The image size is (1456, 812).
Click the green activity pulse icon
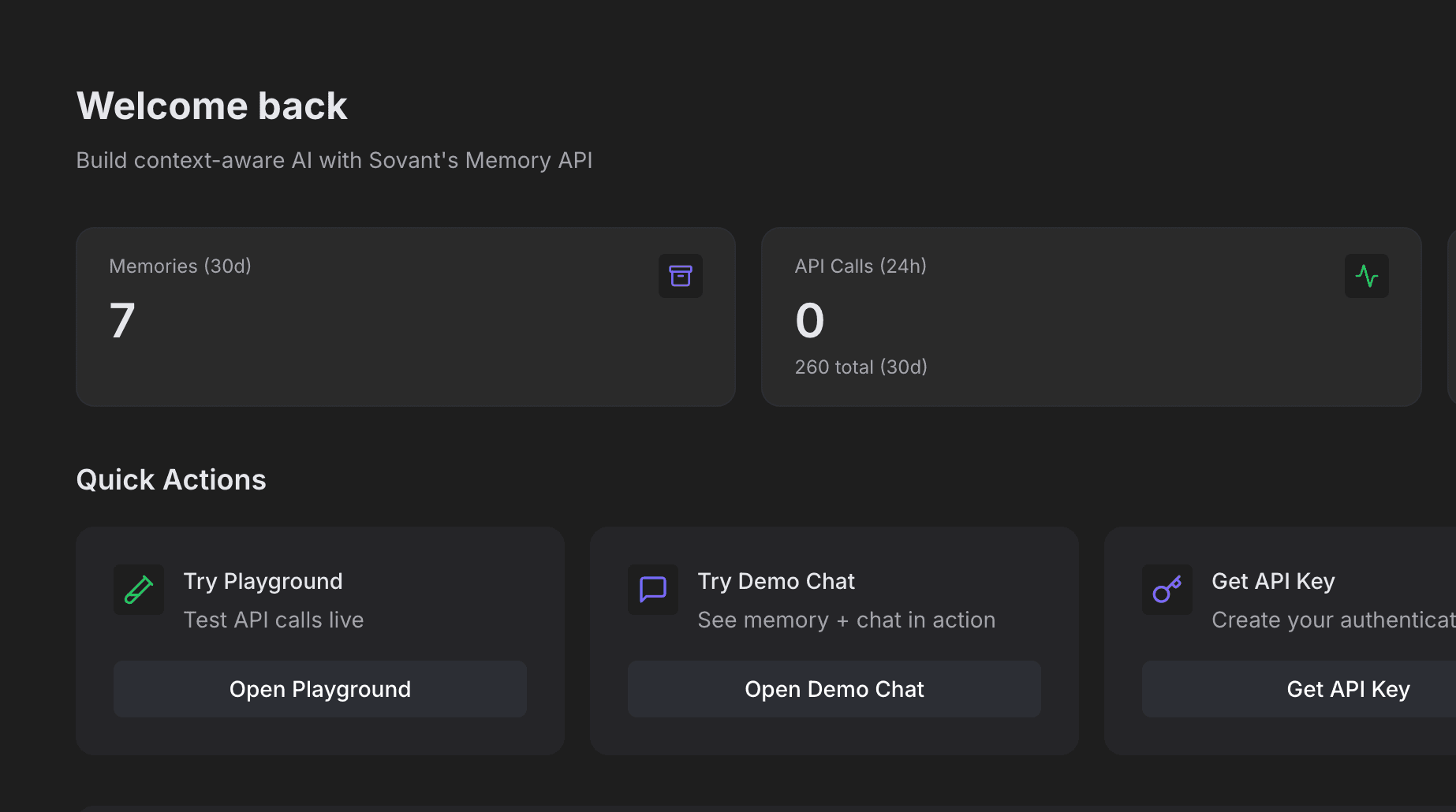1366,276
